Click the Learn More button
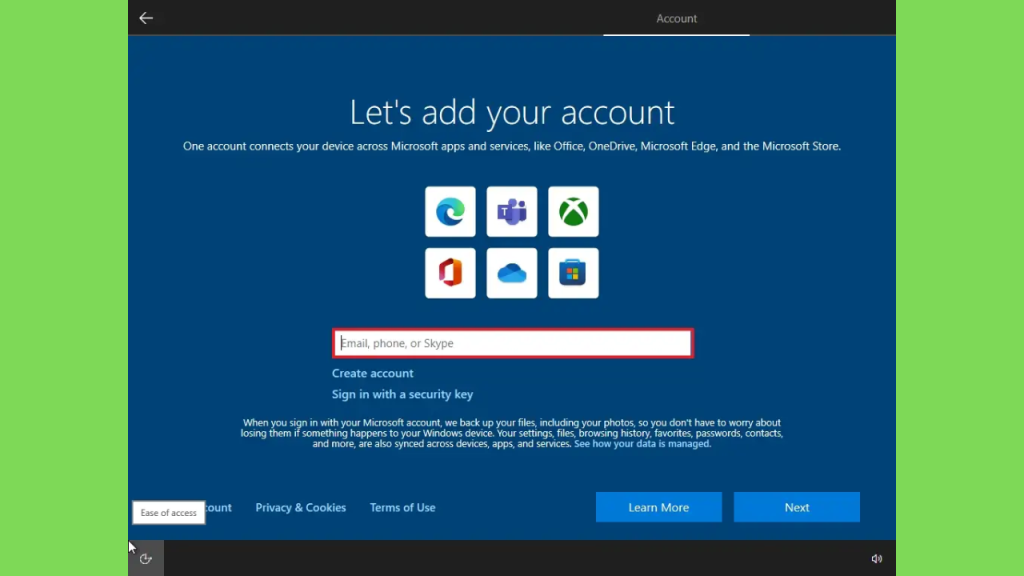1024x576 pixels. click(x=658, y=507)
